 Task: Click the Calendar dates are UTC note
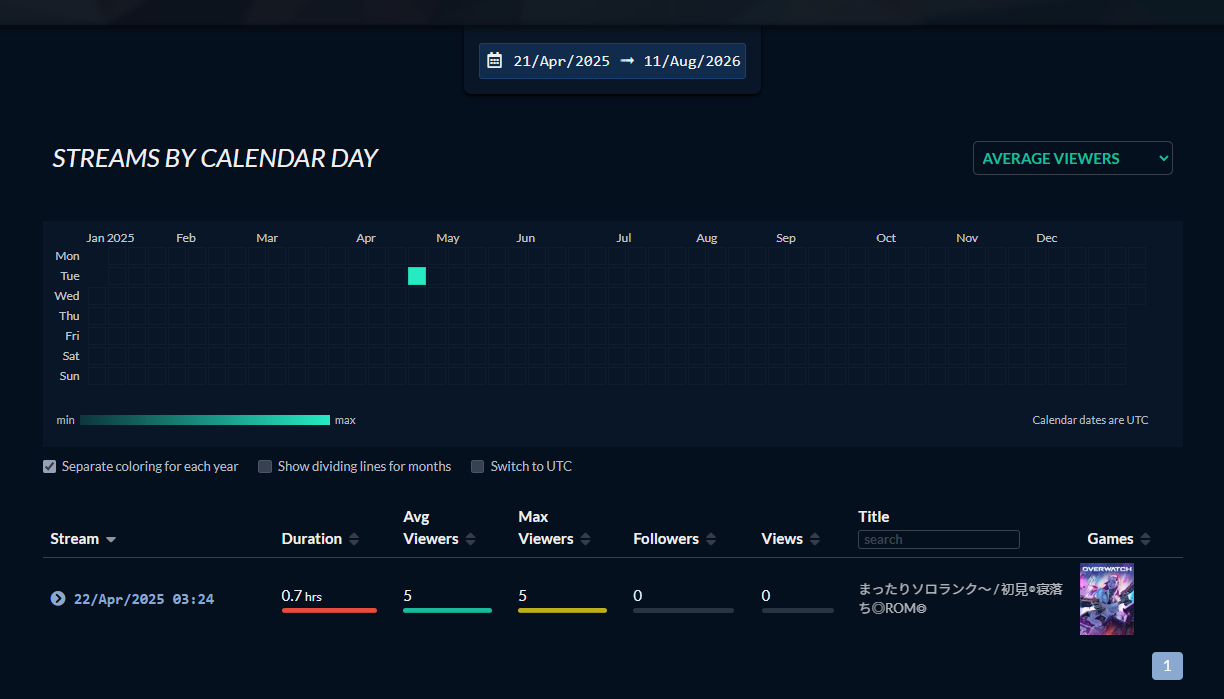pyautogui.click(x=1090, y=420)
